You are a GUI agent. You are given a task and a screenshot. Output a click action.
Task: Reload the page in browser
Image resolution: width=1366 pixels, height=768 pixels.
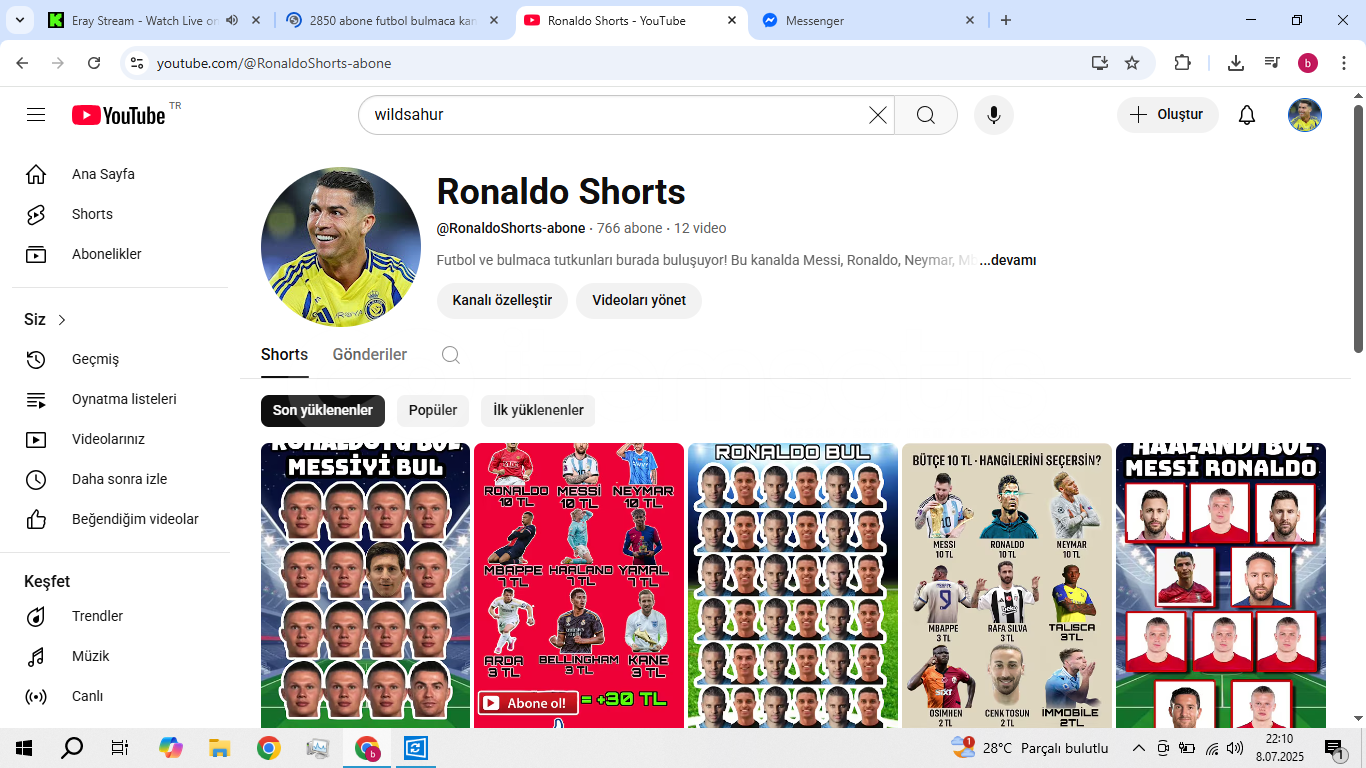94,63
